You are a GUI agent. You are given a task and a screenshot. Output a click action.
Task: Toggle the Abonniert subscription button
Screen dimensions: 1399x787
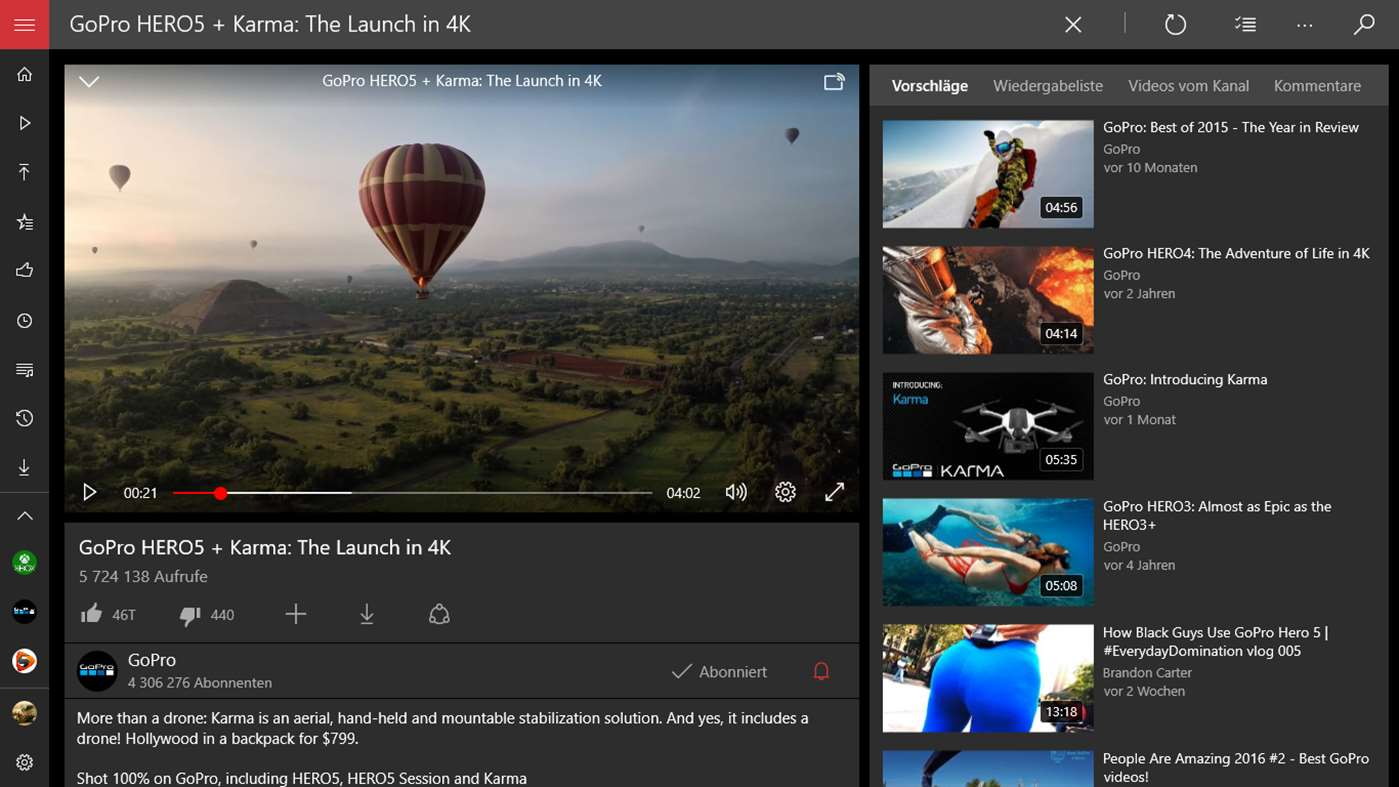pos(719,672)
